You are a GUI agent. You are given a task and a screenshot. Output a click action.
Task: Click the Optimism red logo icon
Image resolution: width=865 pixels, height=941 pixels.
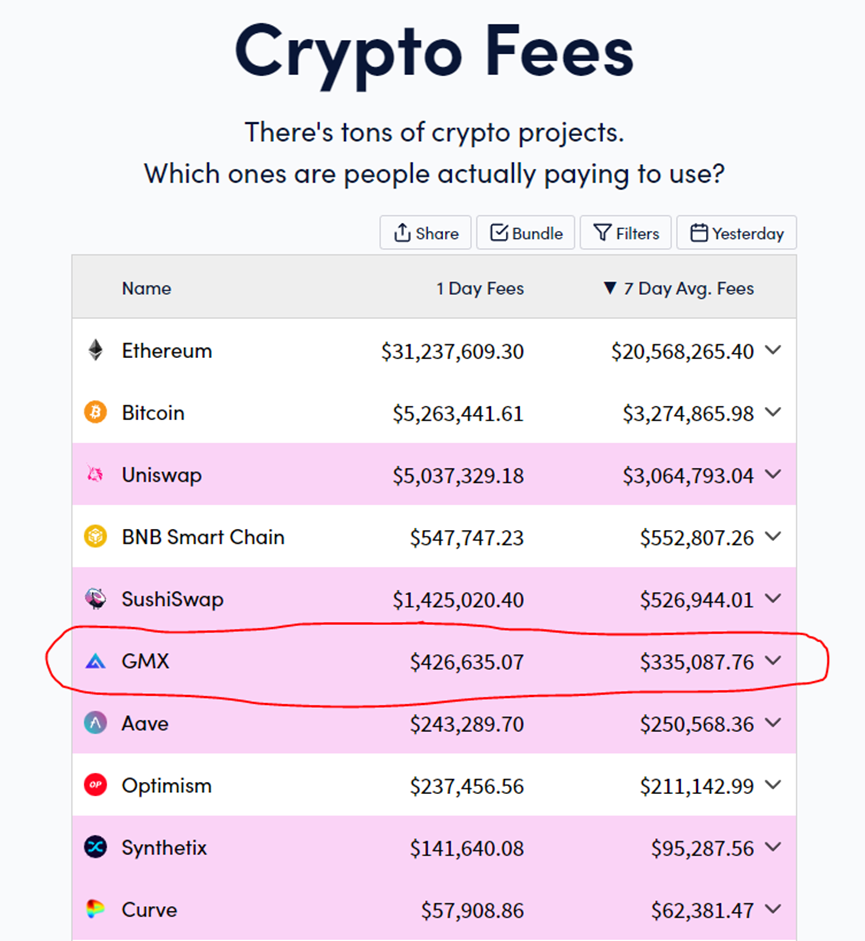[x=95, y=785]
